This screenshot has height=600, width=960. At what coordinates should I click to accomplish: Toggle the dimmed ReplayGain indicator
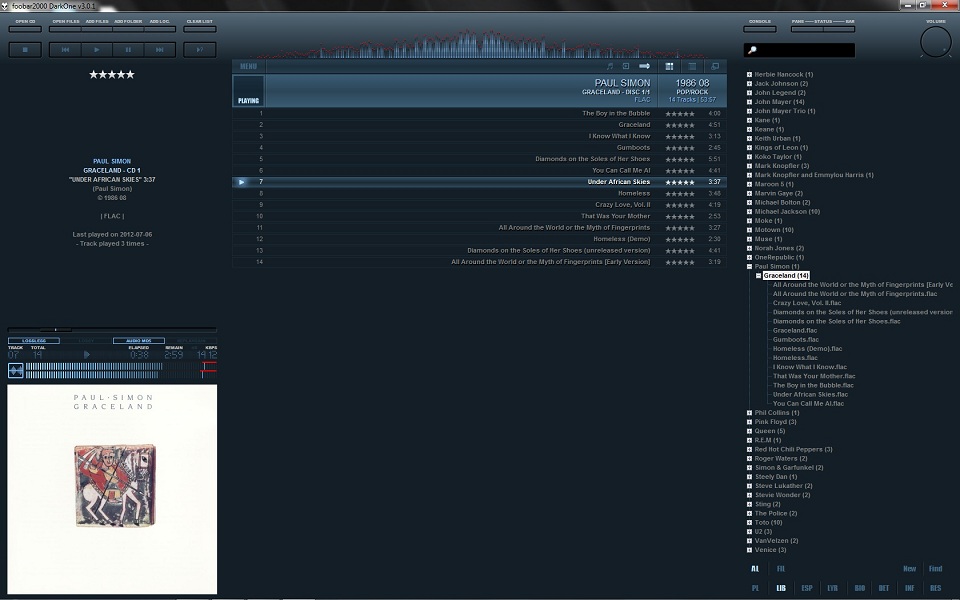191,340
